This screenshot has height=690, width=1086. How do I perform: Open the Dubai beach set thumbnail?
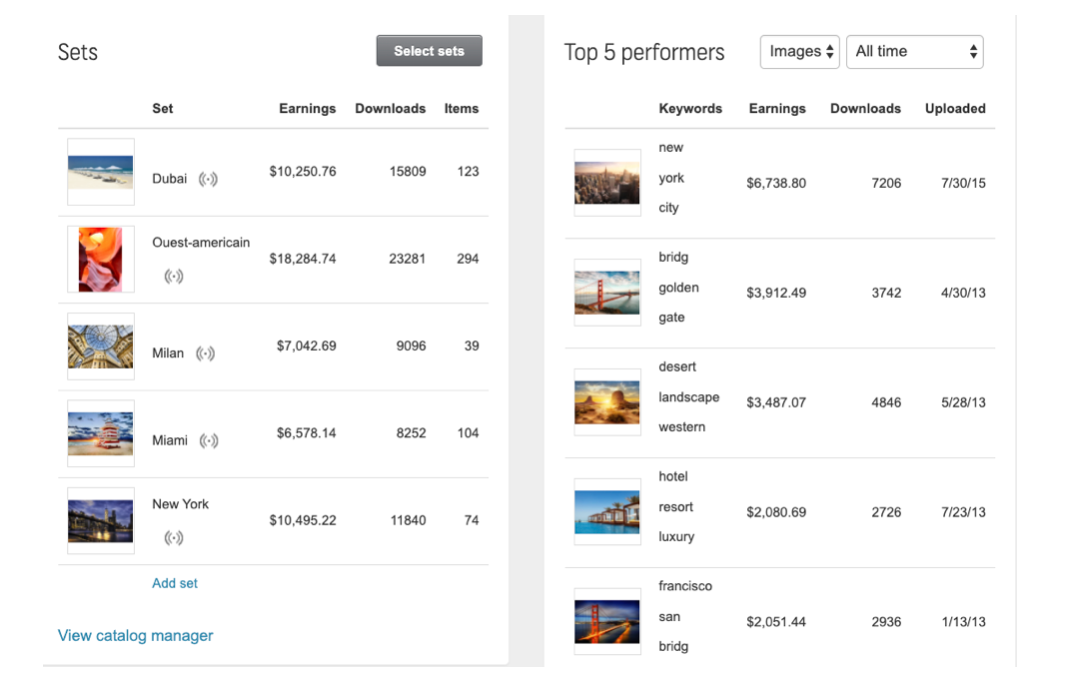(101, 172)
